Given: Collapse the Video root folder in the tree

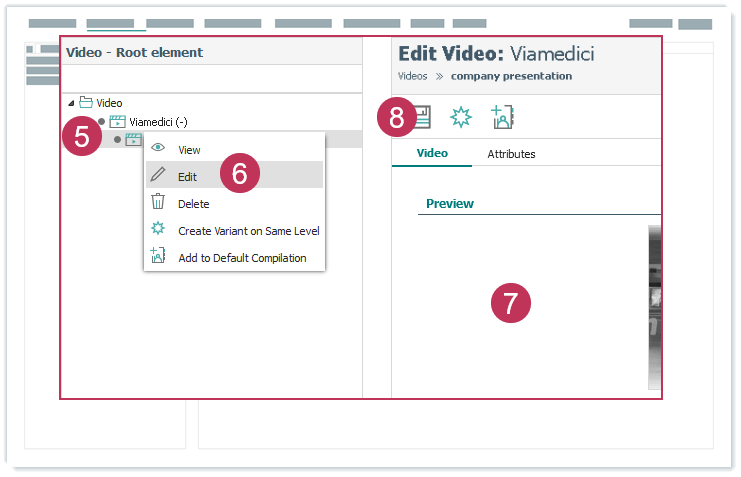Looking at the screenshot, I should click(x=71, y=103).
